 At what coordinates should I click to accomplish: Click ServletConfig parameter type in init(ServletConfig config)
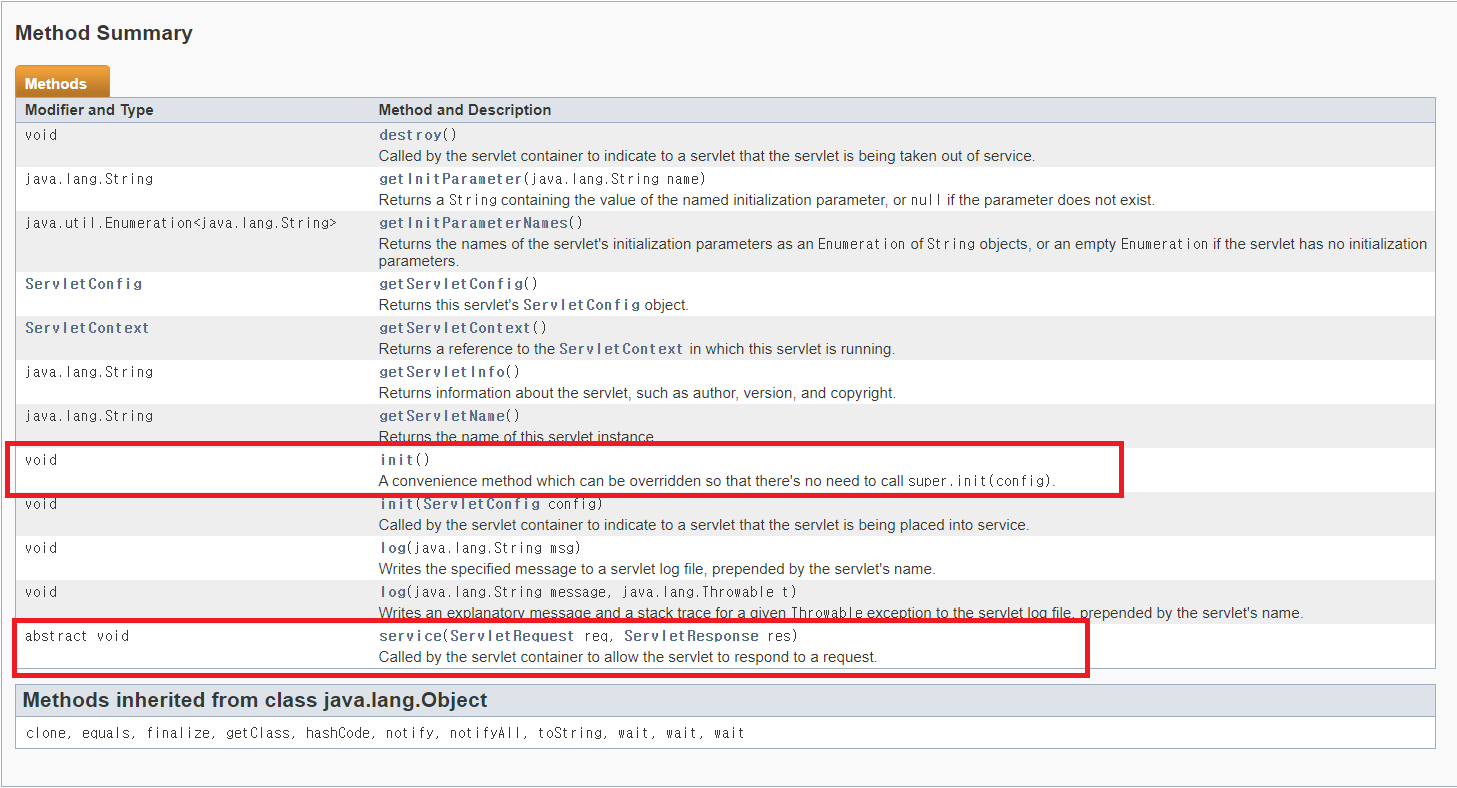(482, 504)
